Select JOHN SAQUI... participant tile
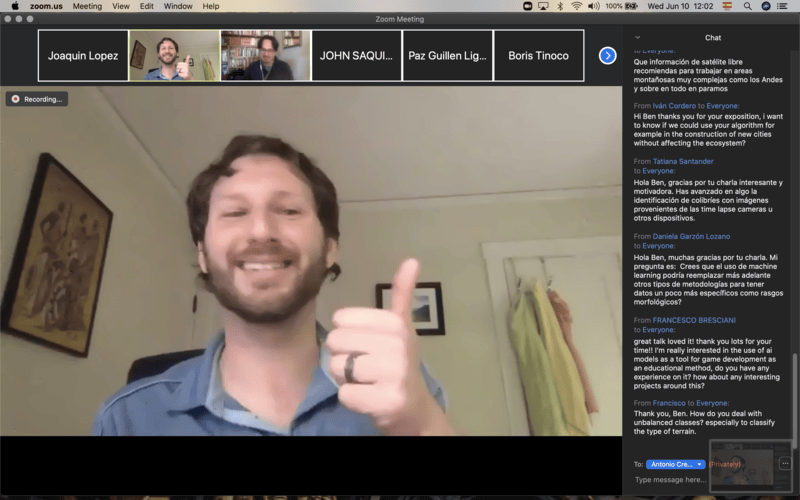 [x=356, y=56]
